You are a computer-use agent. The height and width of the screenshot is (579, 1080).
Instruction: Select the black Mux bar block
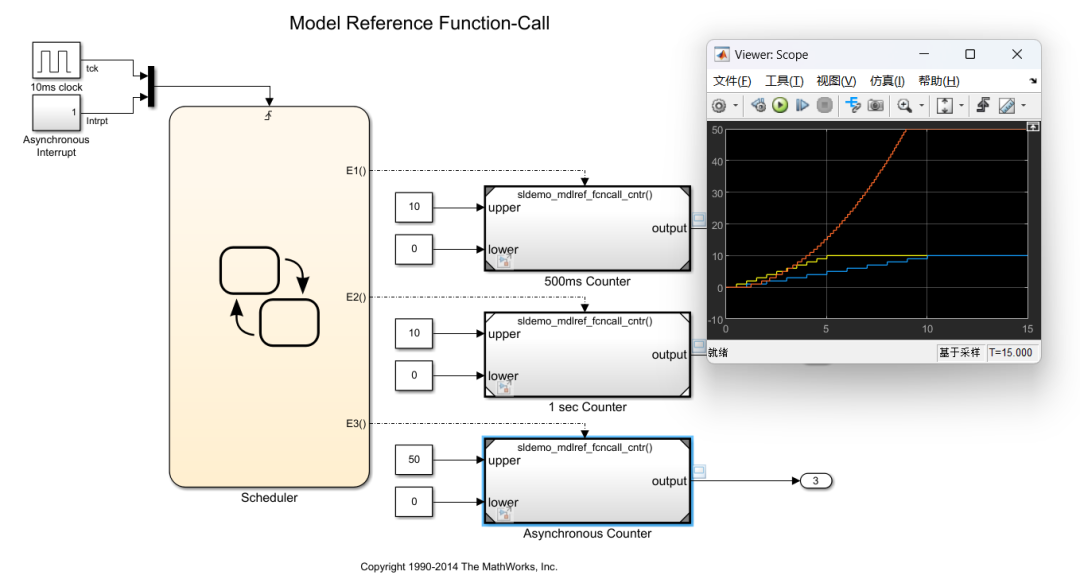tap(152, 87)
